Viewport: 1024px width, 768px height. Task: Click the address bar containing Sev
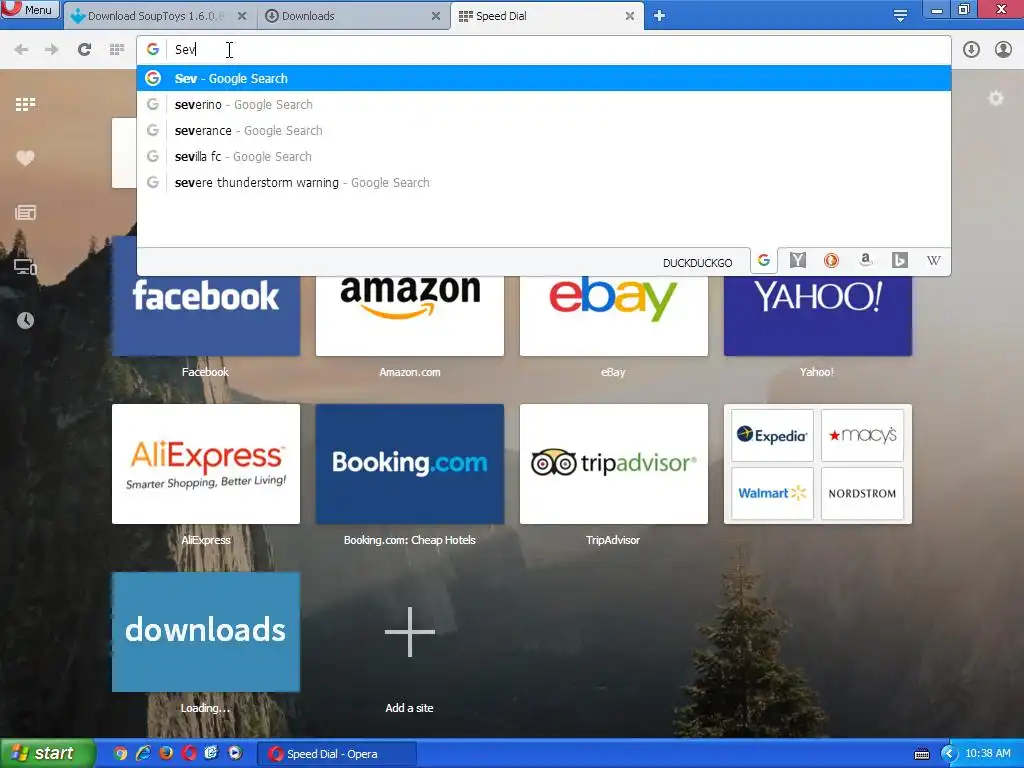[543, 50]
